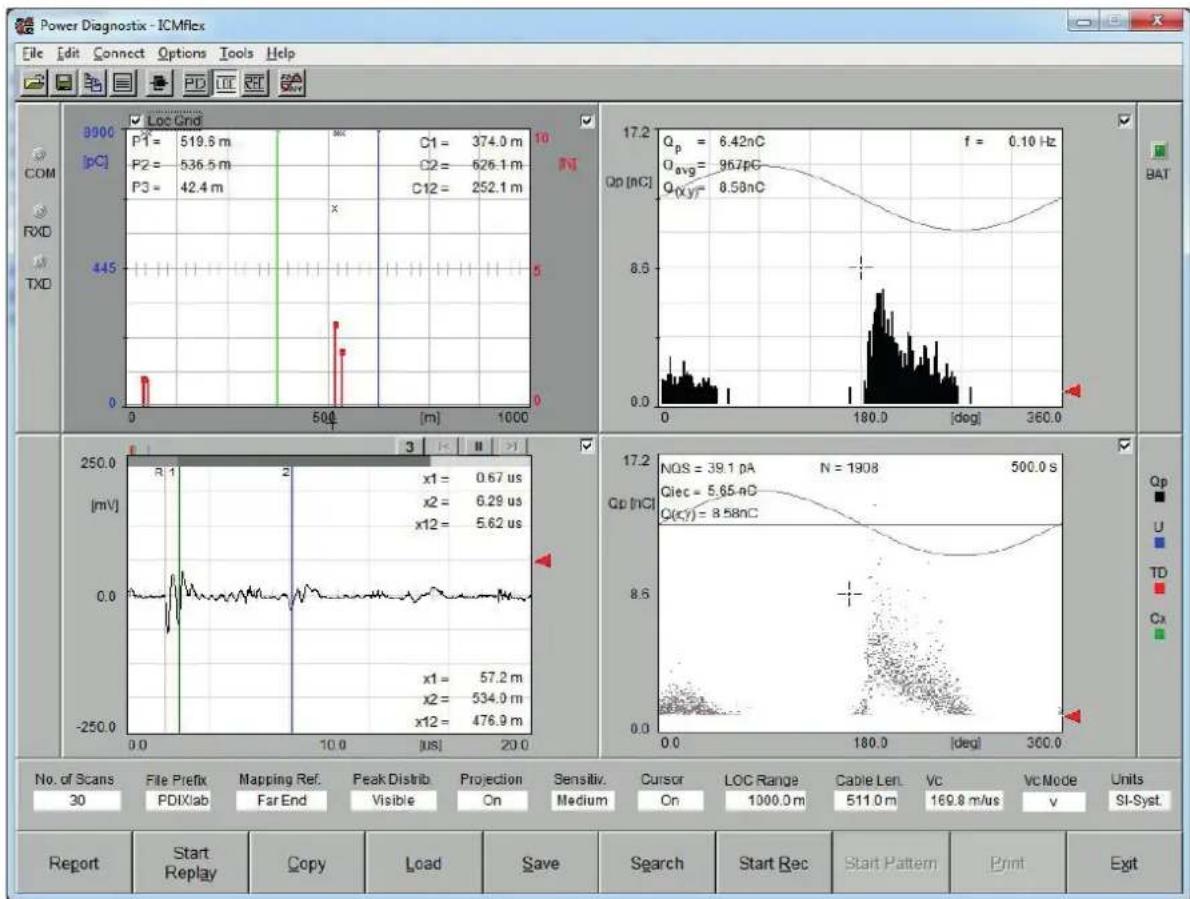
Task: Click the RXD status indicator
Action: coord(39,212)
